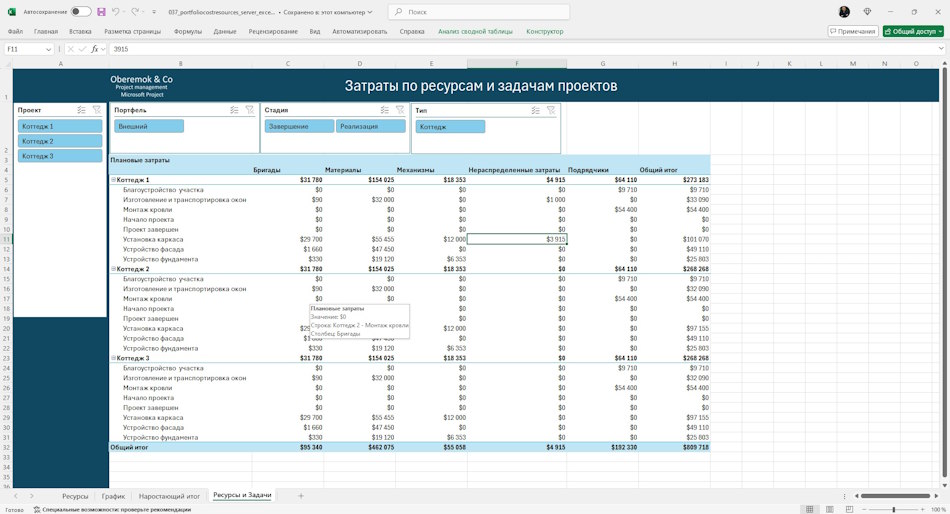Click the cancel entry X icon in formula bar
Screen dimensions: 950x514
click(70, 49)
